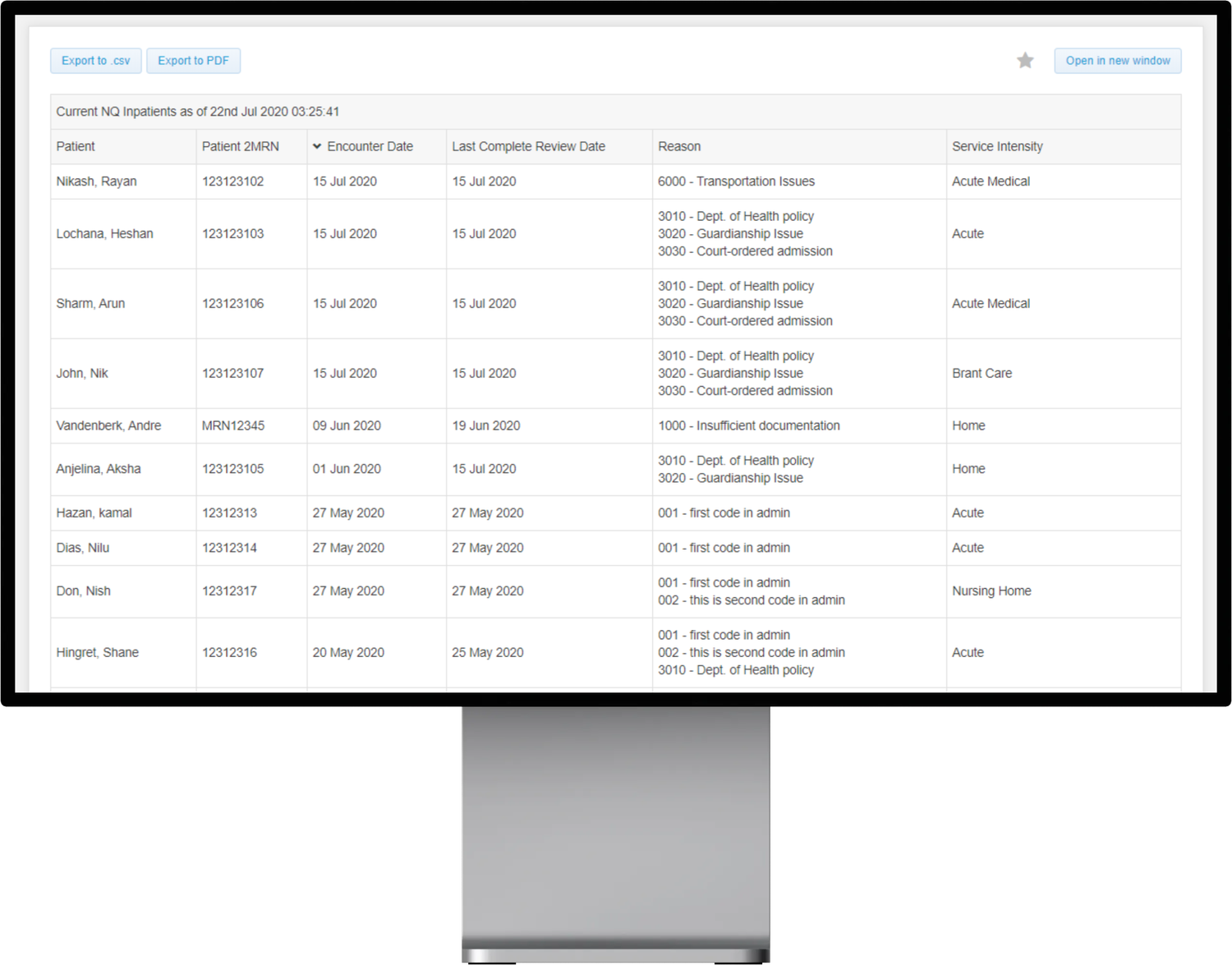Select patient Nikash, Rayan
Image resolution: width=1232 pixels, height=965 pixels.
pos(96,182)
